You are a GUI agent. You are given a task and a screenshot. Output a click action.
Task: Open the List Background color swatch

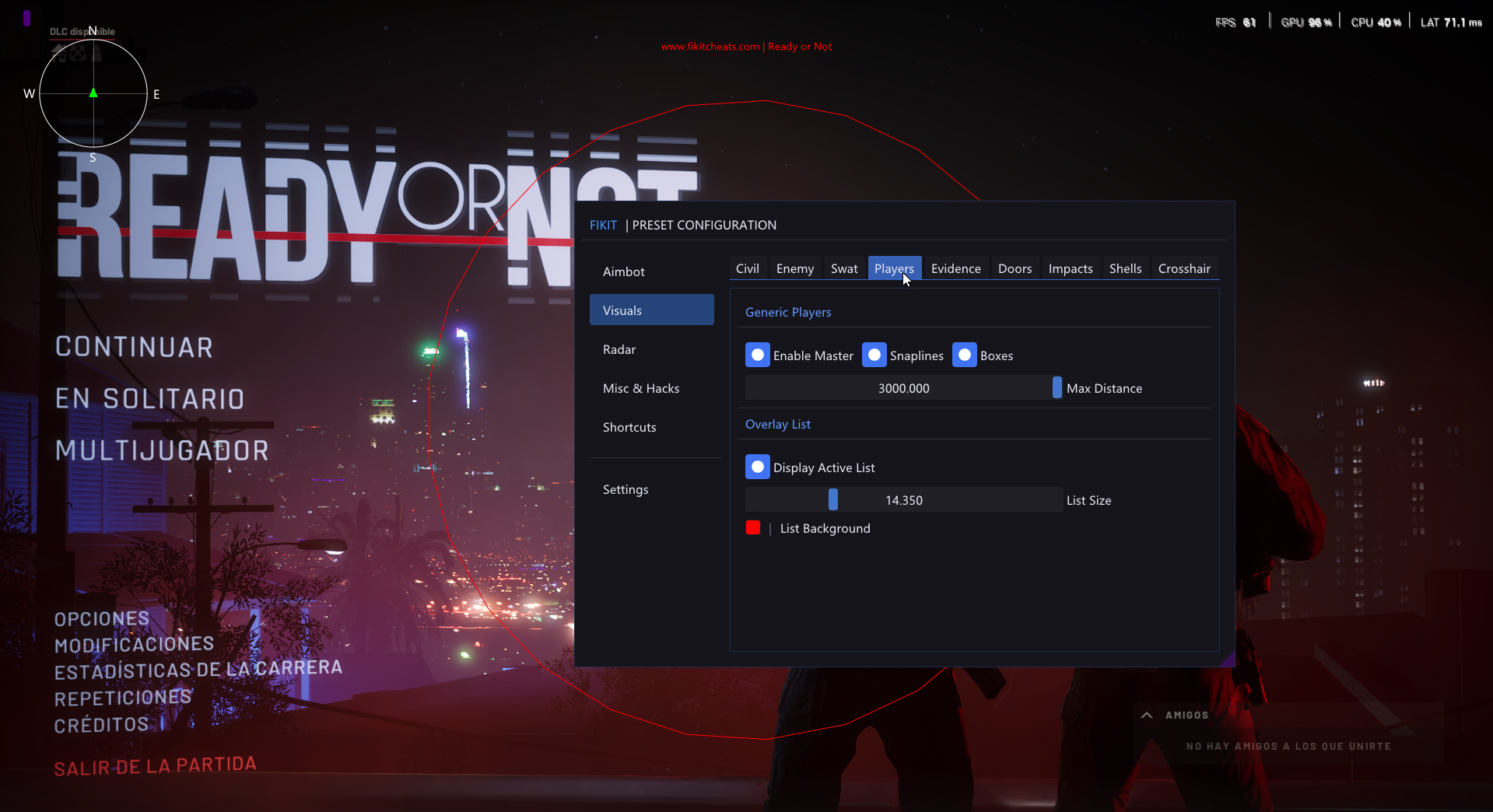(752, 527)
